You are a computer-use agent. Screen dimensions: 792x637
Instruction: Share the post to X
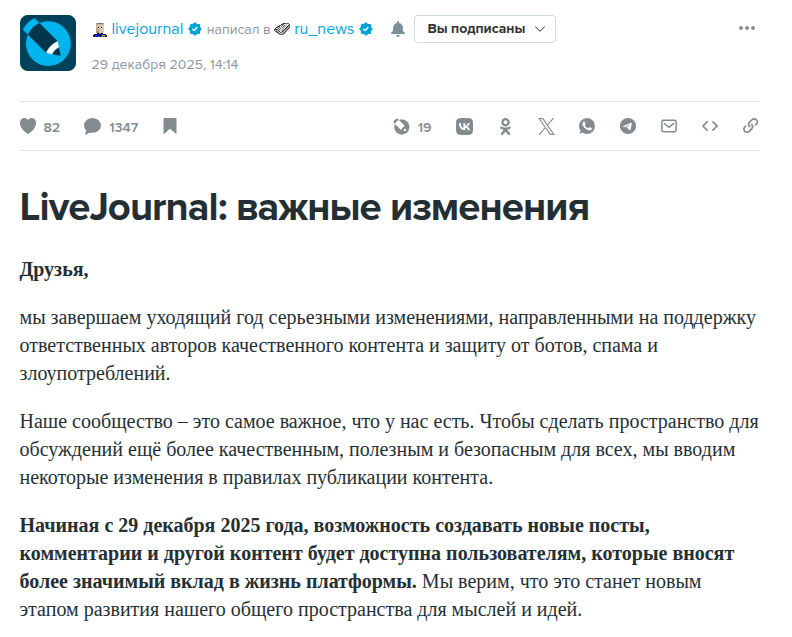(546, 127)
